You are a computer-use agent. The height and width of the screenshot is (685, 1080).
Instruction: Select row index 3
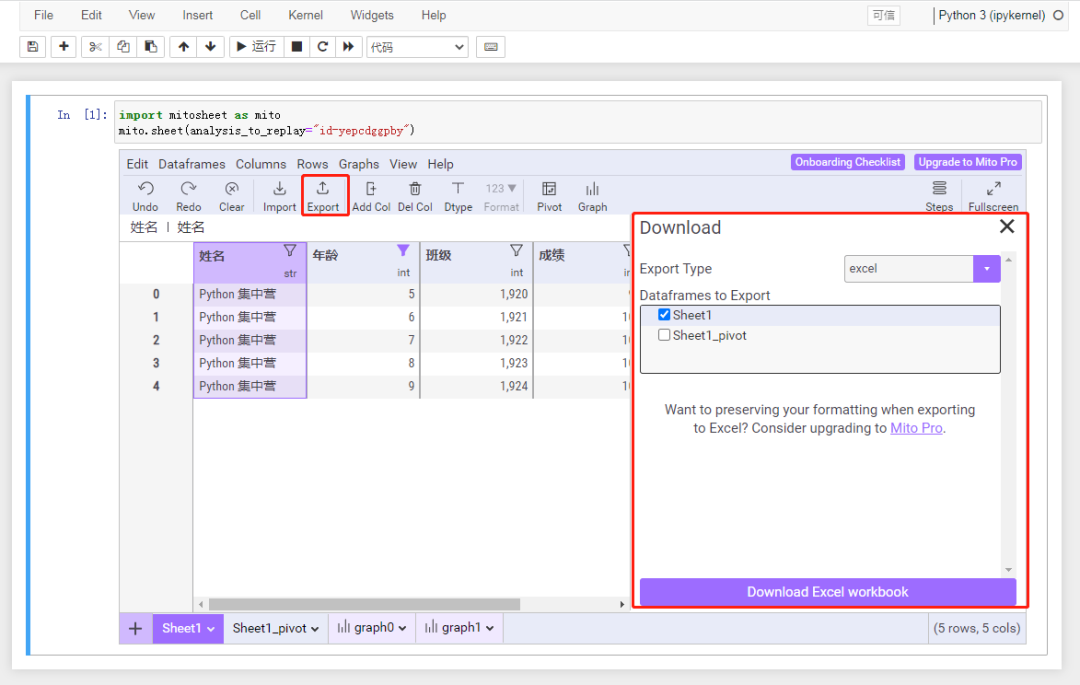[156, 363]
